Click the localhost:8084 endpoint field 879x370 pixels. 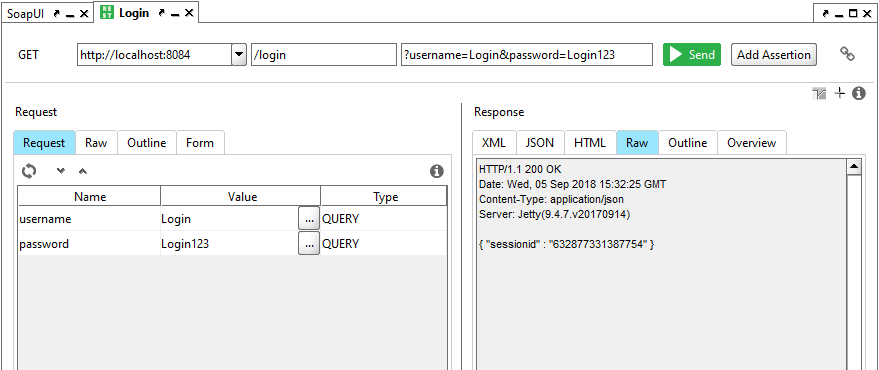[154, 54]
